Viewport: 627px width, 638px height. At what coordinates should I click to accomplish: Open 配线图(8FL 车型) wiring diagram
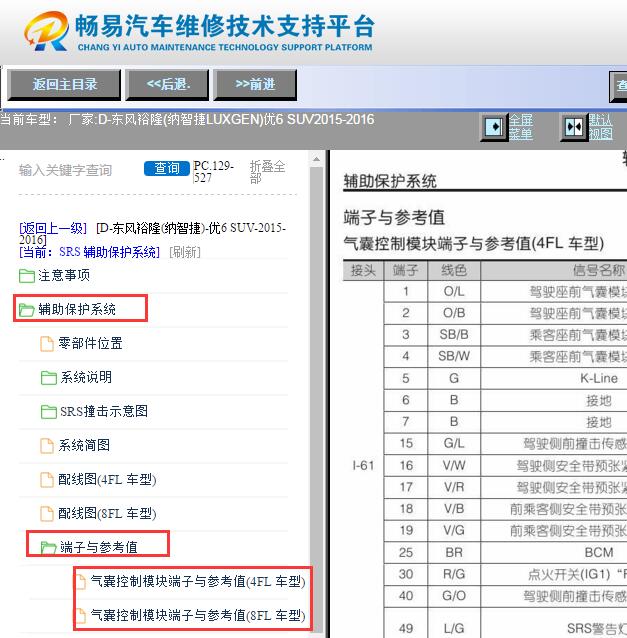coord(107,513)
